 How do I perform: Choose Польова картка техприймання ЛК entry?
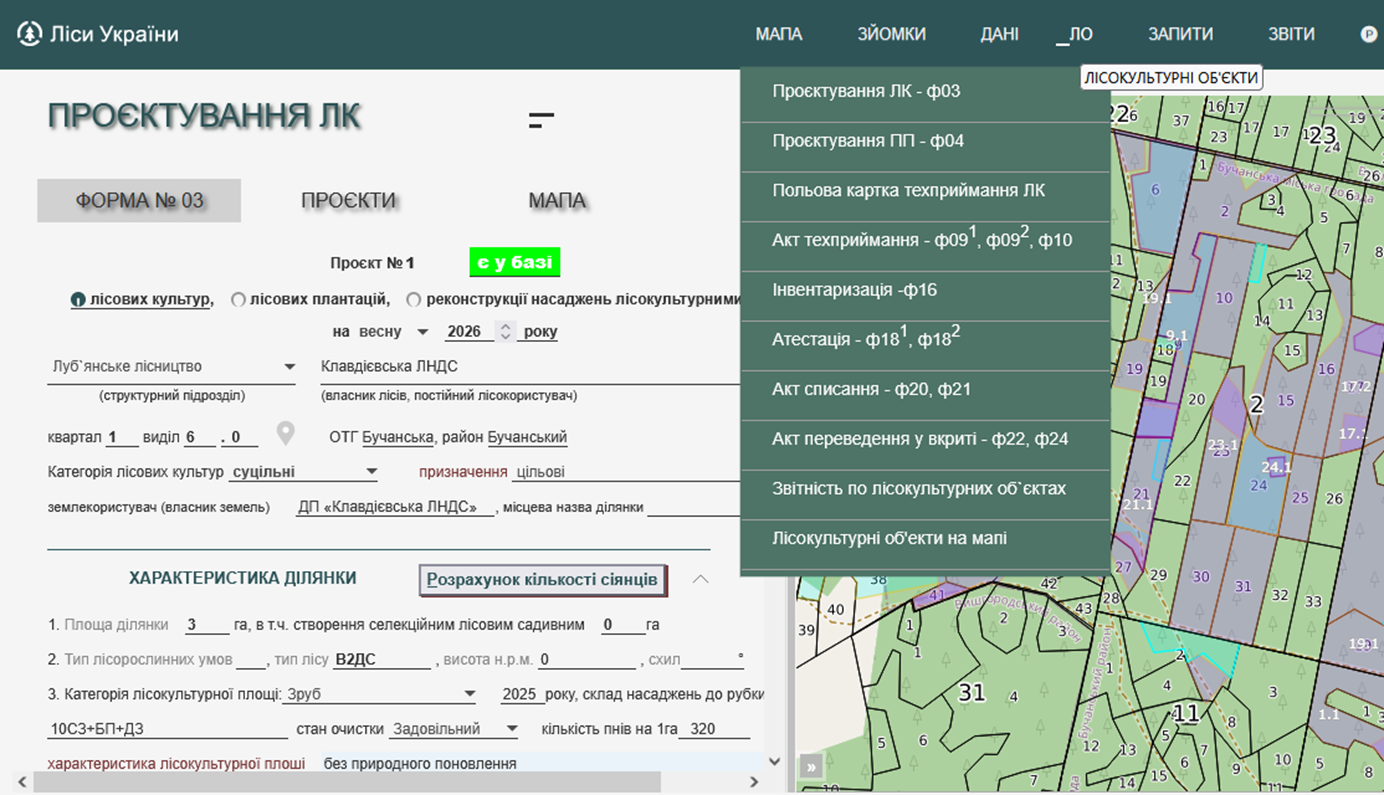coord(925,190)
